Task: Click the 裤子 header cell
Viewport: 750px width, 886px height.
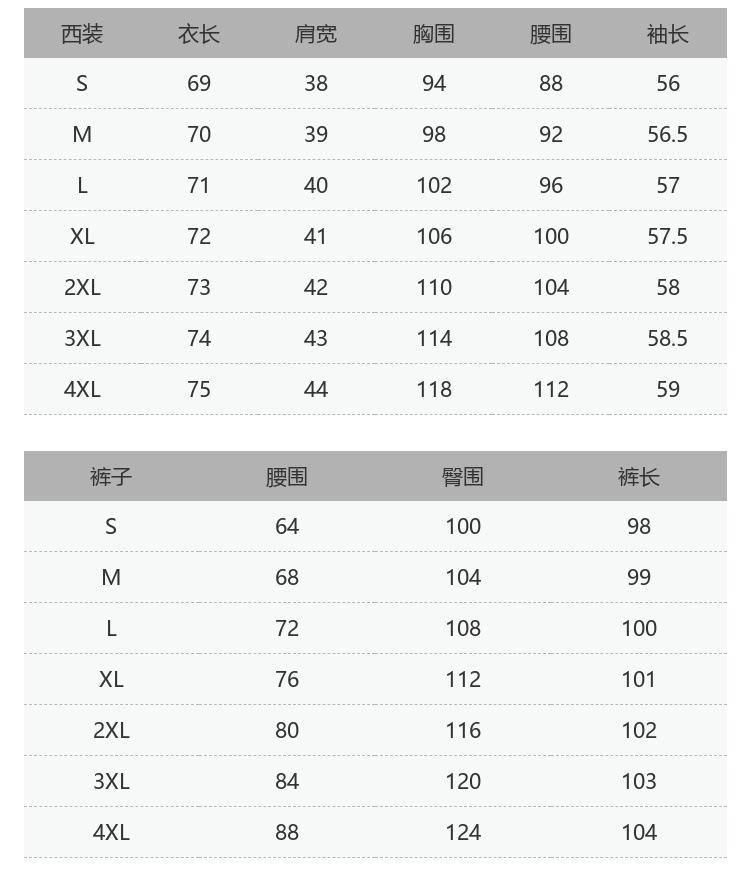Action: pos(111,477)
